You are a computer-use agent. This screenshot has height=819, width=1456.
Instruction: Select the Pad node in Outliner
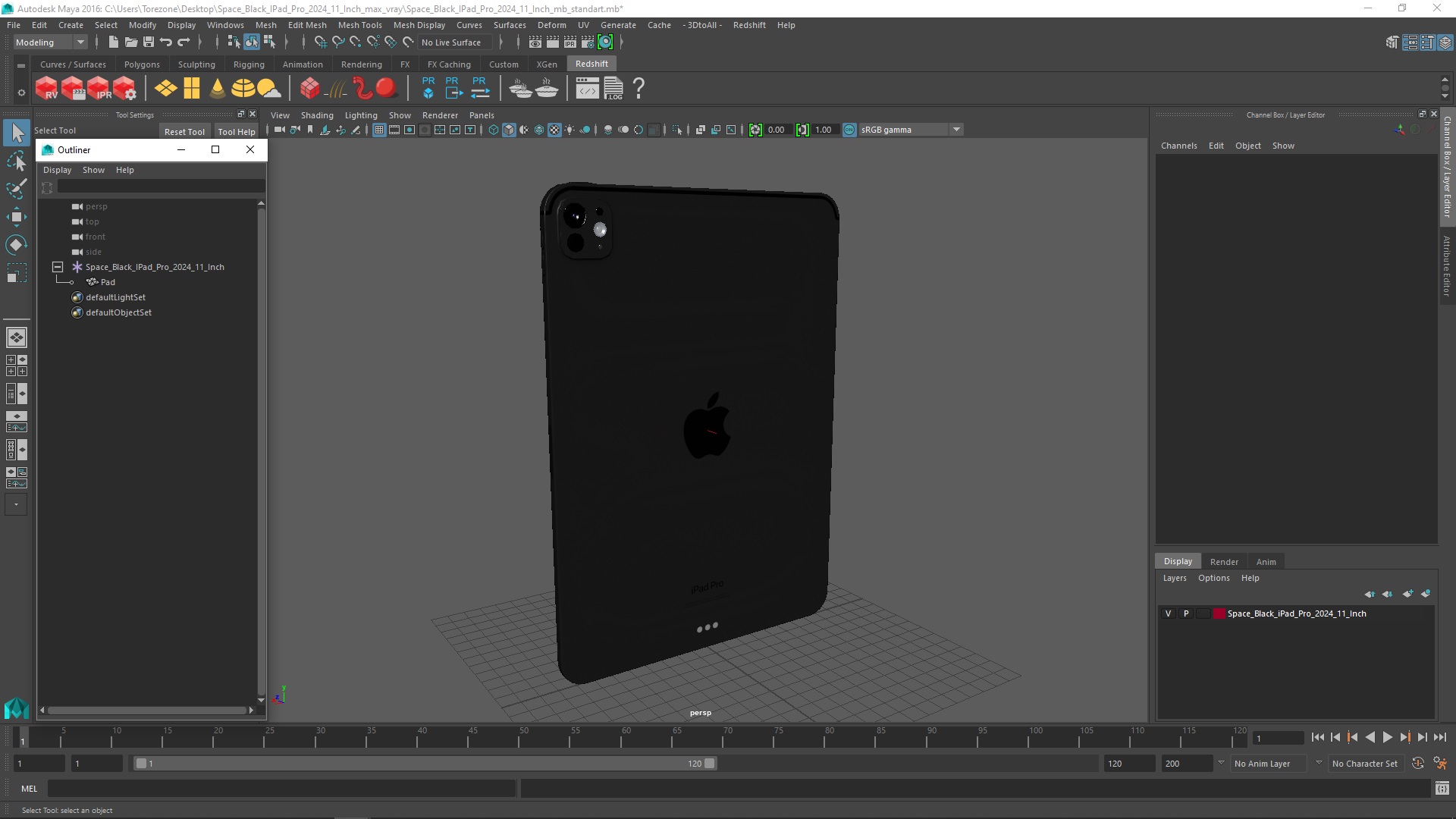pos(108,282)
